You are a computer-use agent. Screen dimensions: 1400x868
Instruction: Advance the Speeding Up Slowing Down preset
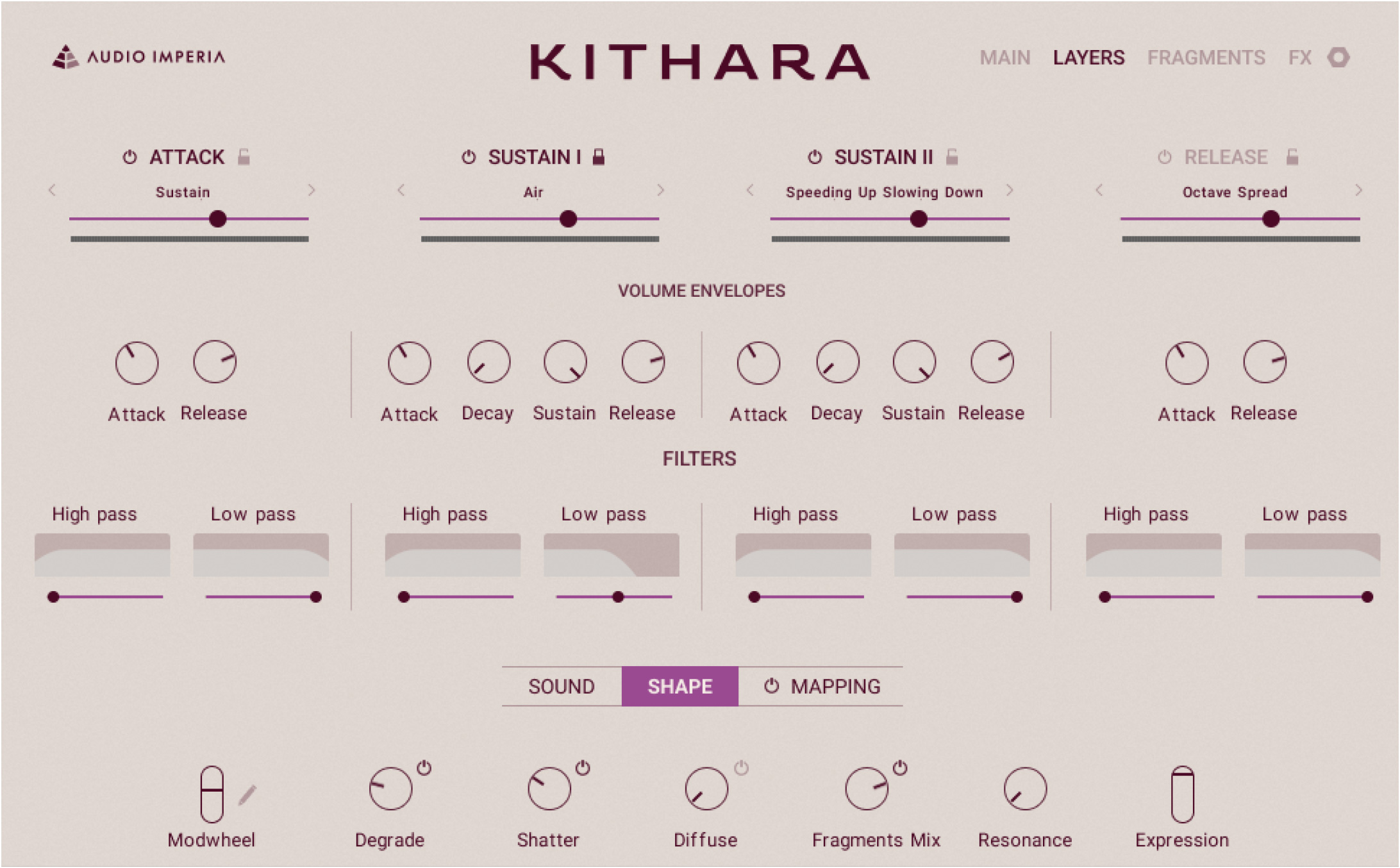tap(1010, 190)
